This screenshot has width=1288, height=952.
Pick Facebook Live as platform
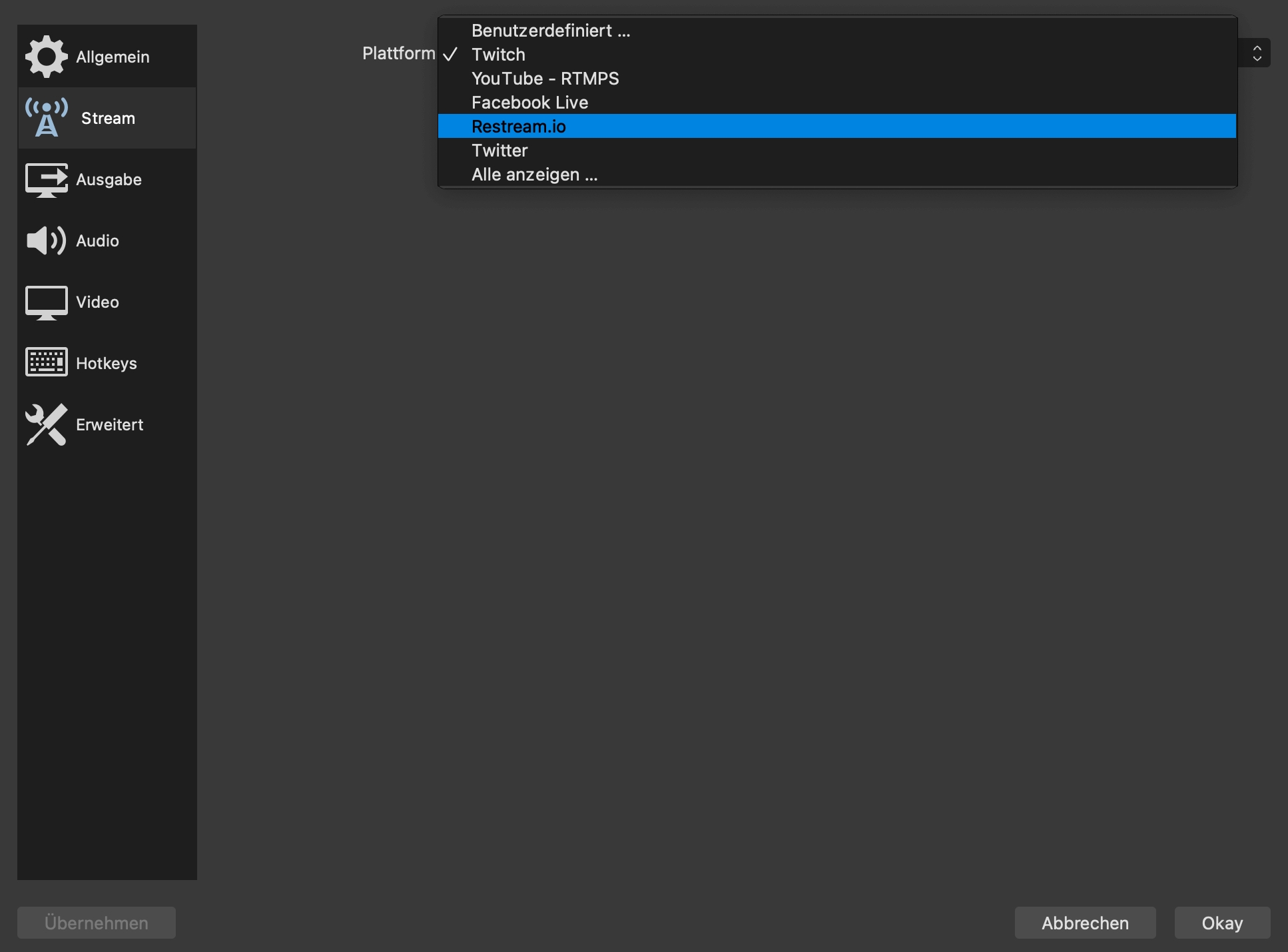click(529, 103)
